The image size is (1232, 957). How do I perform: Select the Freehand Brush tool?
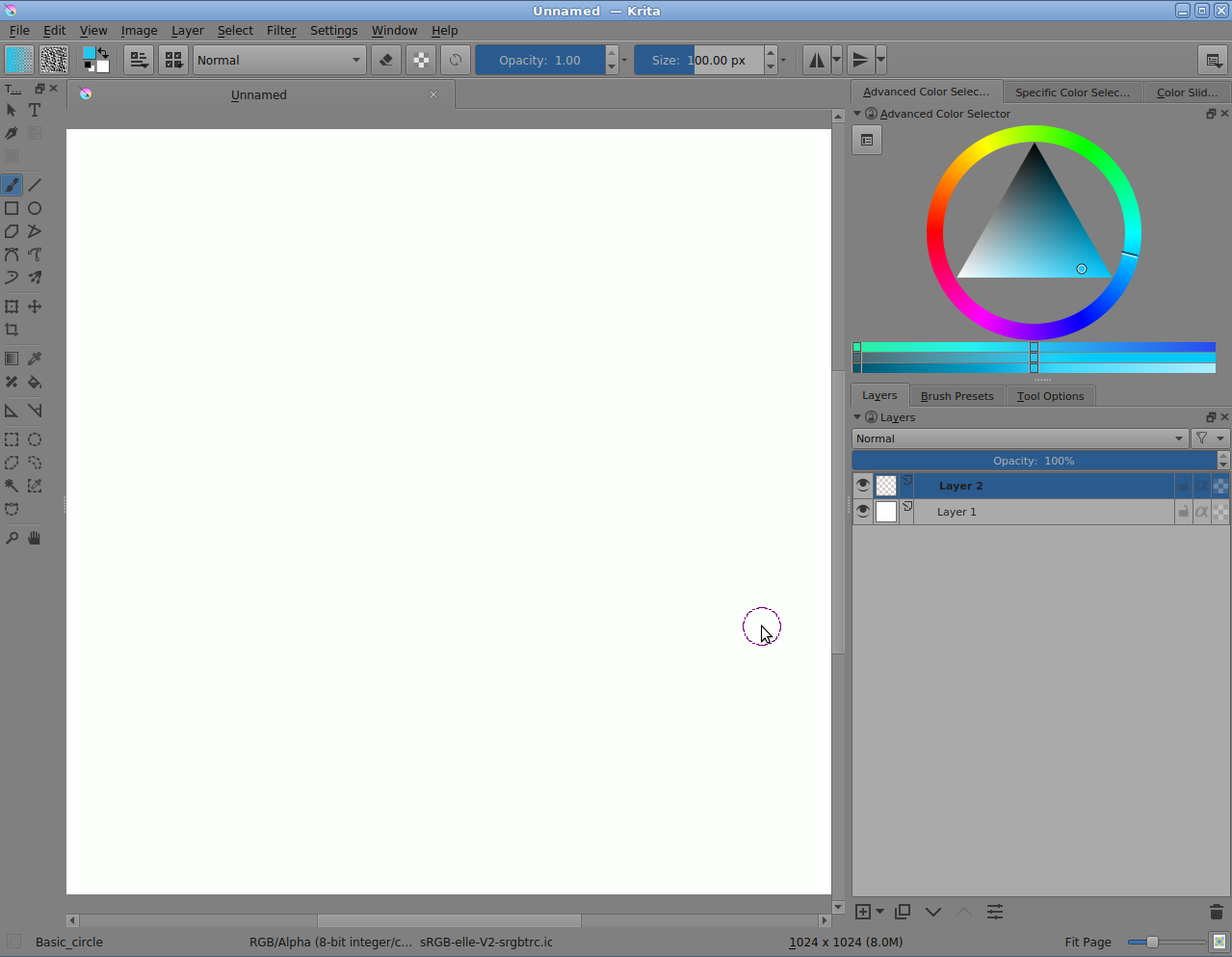[x=12, y=184]
